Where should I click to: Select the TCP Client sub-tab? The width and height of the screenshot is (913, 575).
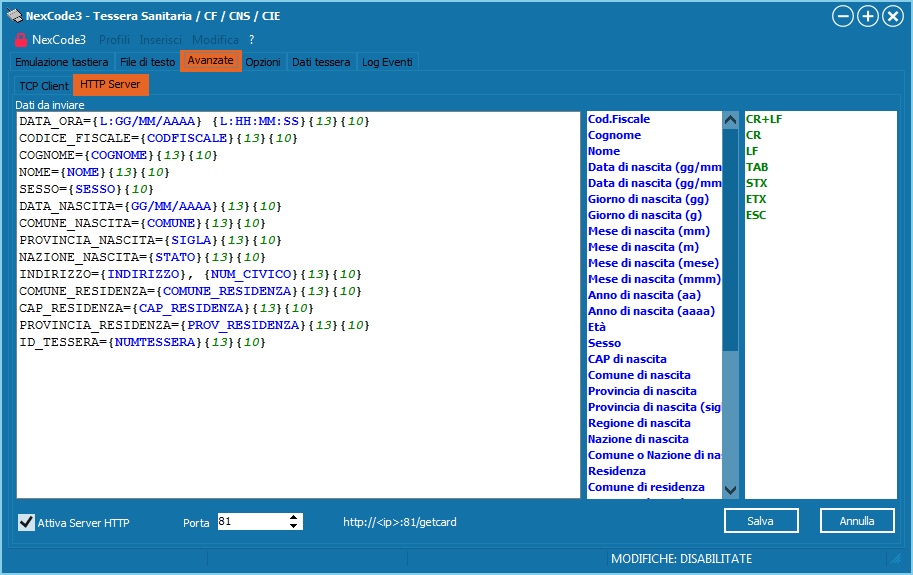click(44, 86)
